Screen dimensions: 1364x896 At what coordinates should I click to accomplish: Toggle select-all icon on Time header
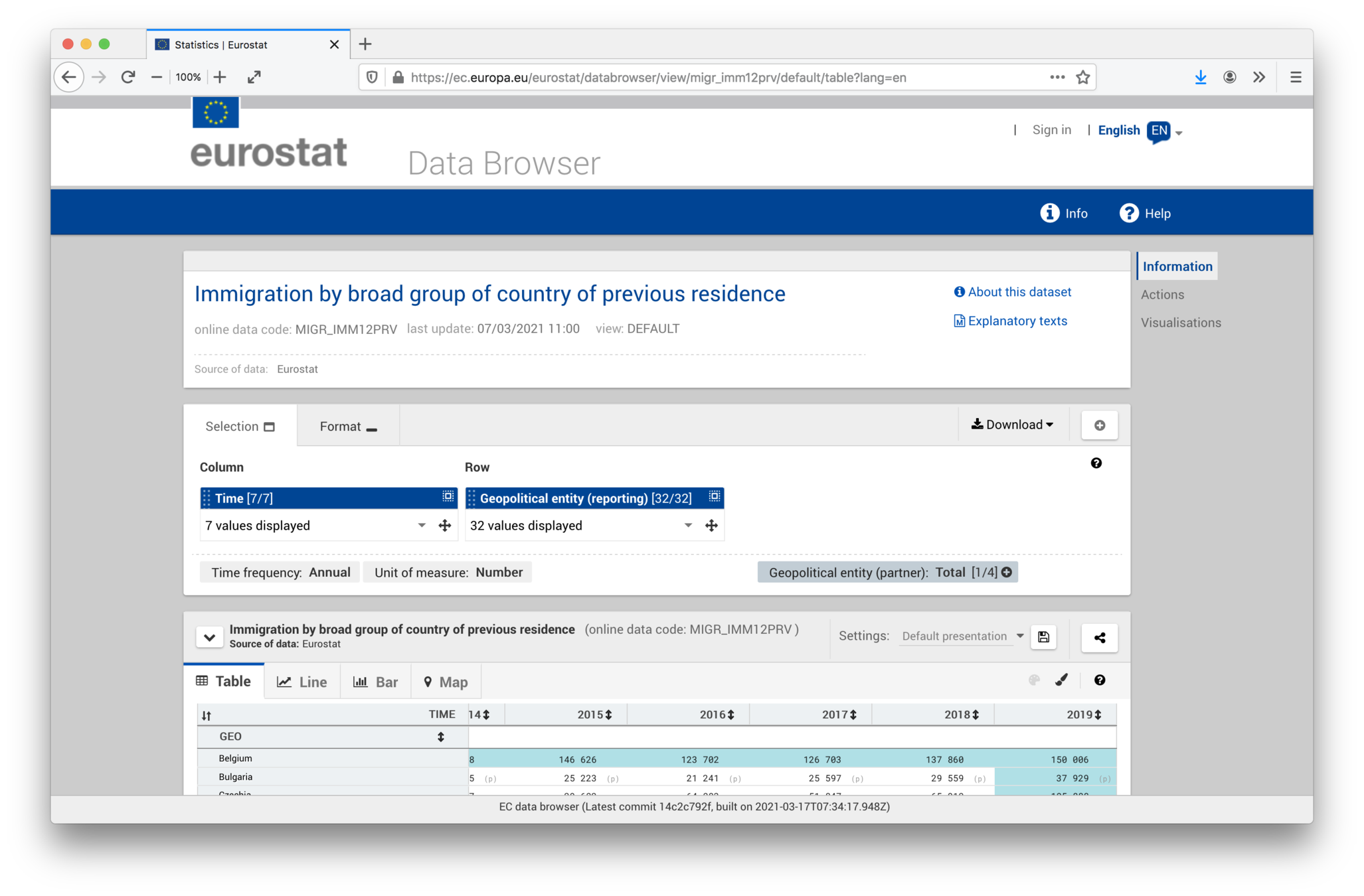(448, 496)
